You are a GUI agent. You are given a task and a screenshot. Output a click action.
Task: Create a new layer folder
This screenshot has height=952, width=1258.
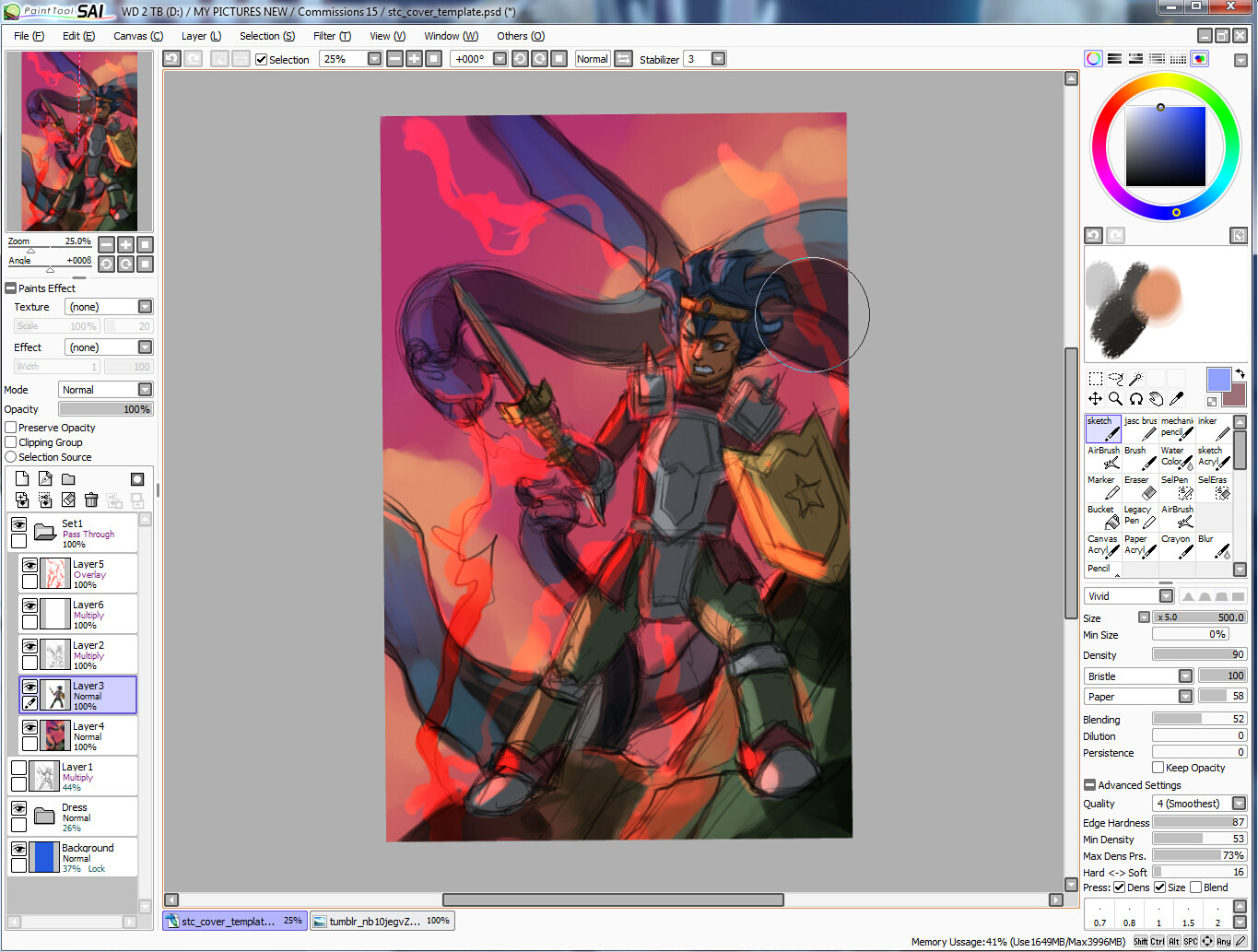click(x=68, y=479)
